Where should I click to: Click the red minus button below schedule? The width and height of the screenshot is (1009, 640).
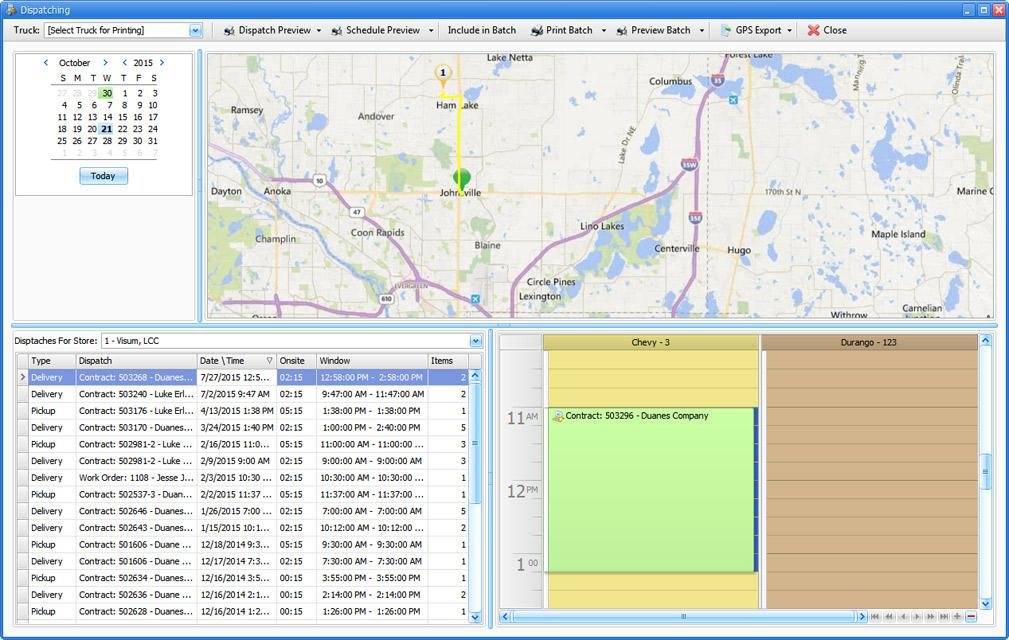971,617
